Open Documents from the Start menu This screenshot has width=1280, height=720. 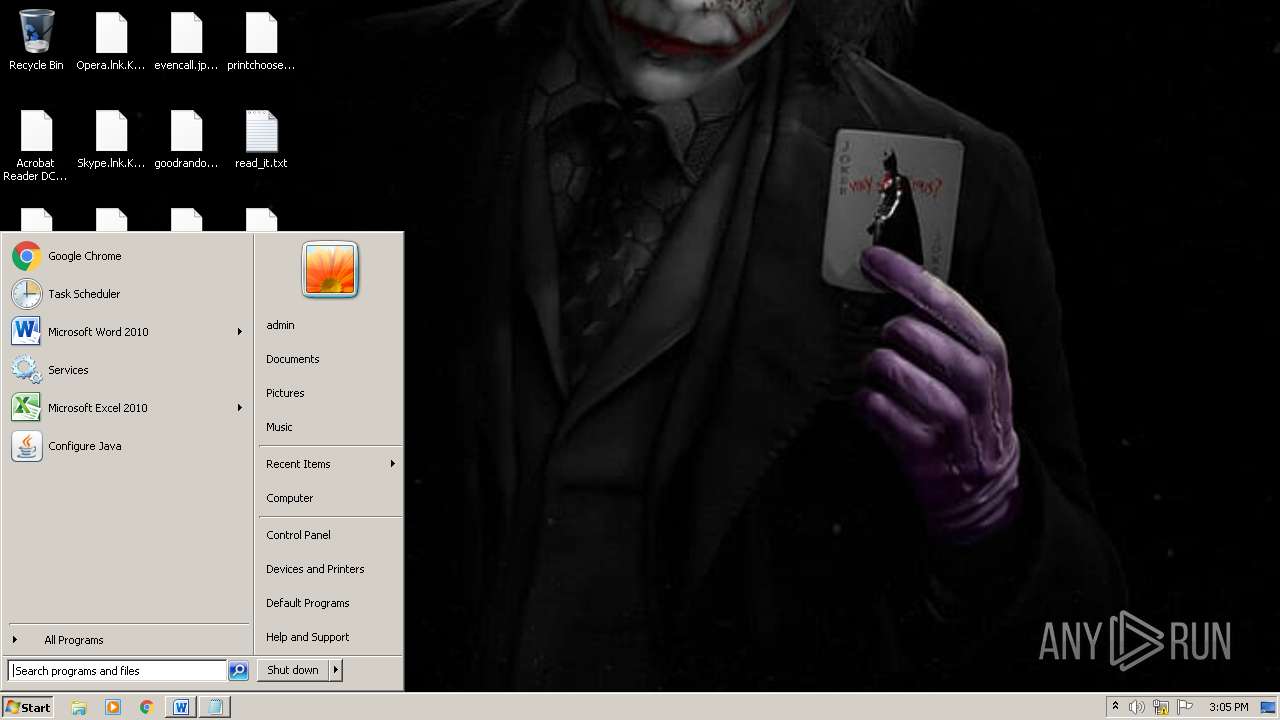coord(330,359)
